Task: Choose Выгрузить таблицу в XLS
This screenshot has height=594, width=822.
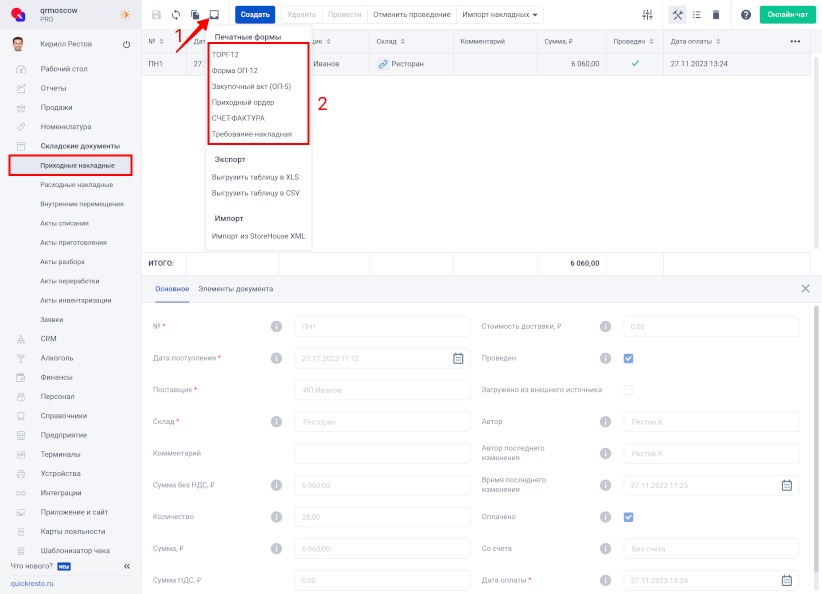Action: tap(255, 177)
